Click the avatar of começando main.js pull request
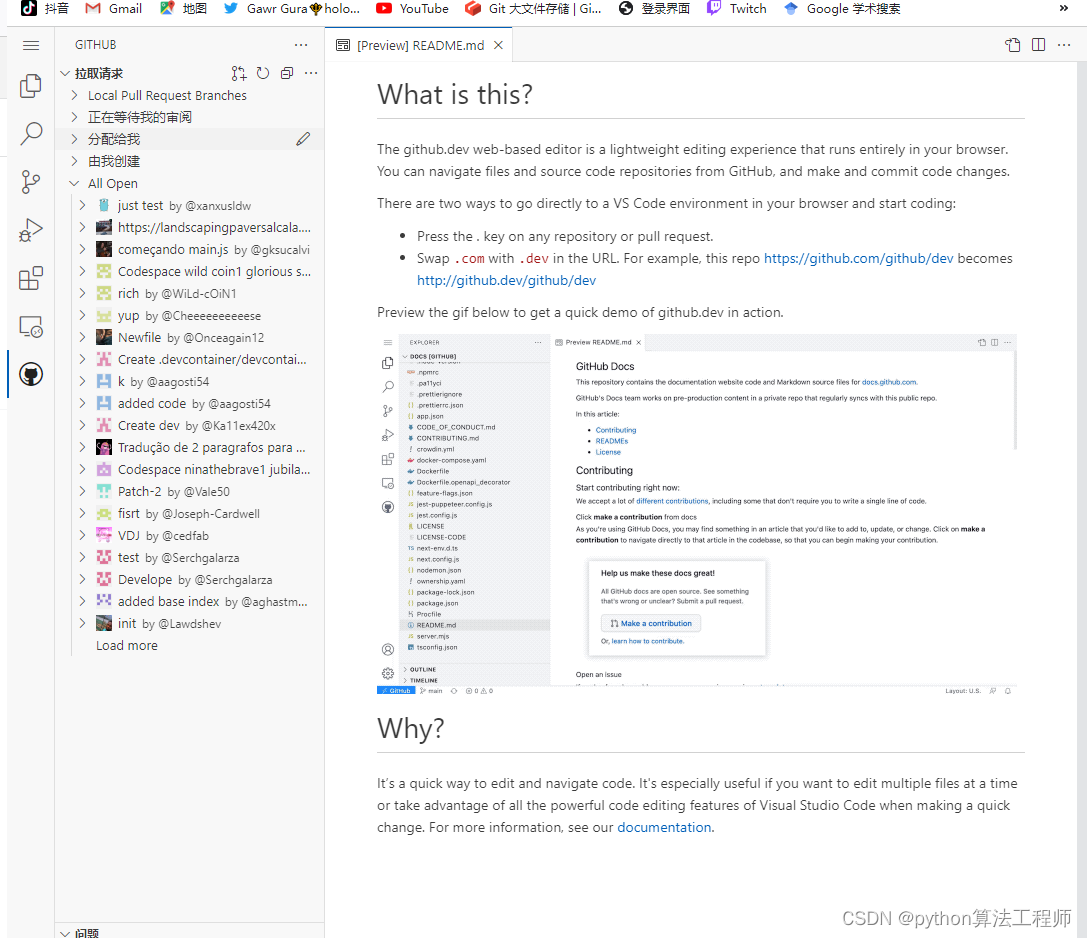This screenshot has height=938, width=1087. point(104,250)
